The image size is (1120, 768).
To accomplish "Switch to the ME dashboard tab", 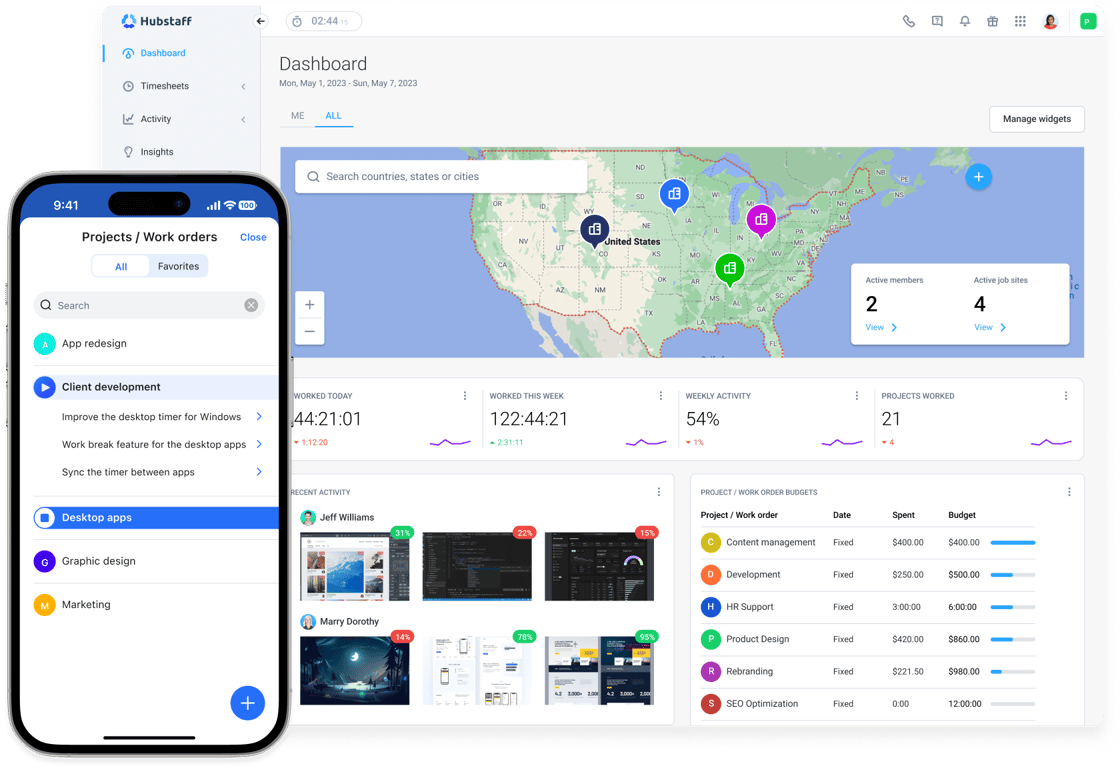I will coord(298,116).
